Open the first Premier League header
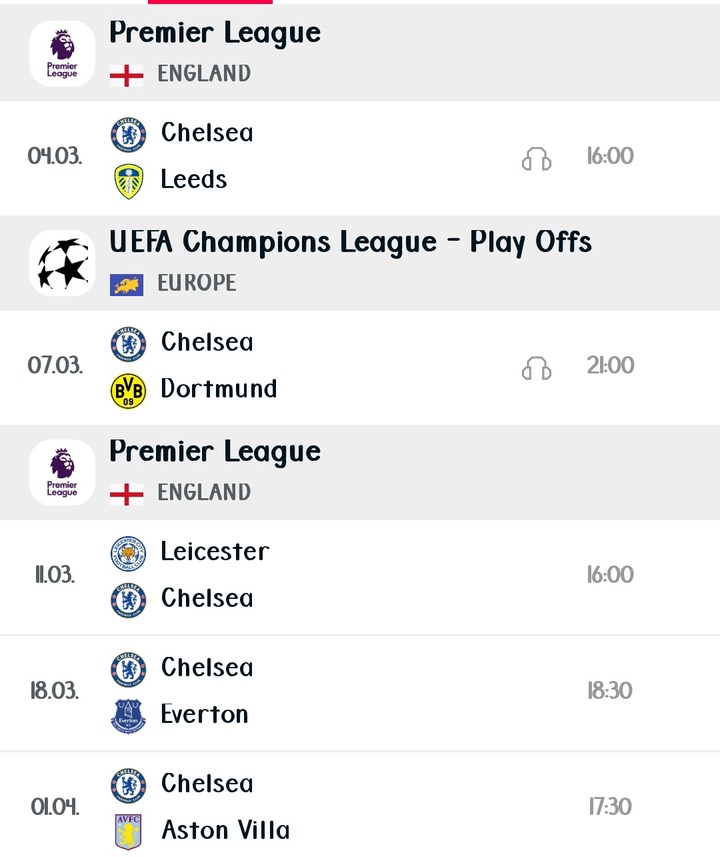Viewport: 720px width, 857px height. pos(360,52)
